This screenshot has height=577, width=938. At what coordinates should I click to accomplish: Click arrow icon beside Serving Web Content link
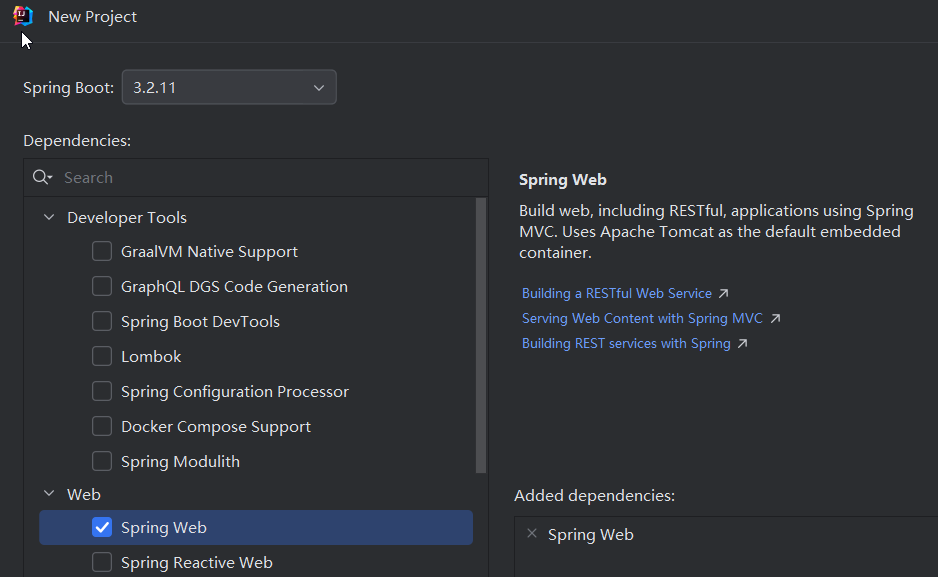click(x=775, y=319)
